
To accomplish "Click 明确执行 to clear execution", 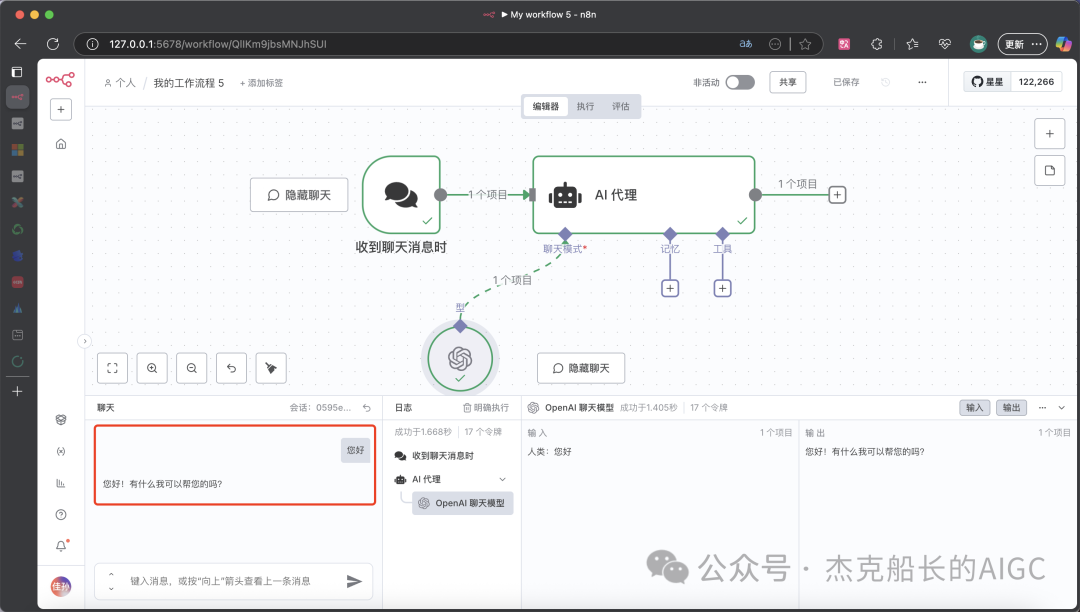I will (x=486, y=408).
